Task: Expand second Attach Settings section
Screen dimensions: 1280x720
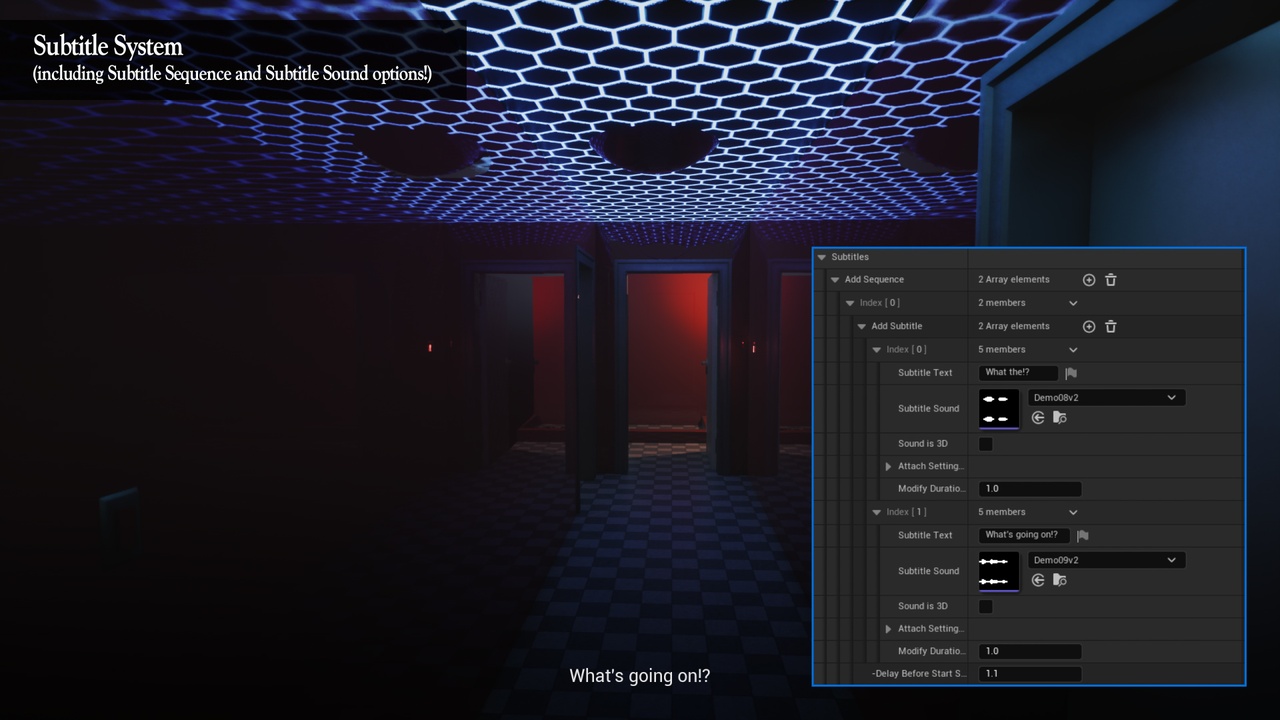Action: click(x=888, y=629)
